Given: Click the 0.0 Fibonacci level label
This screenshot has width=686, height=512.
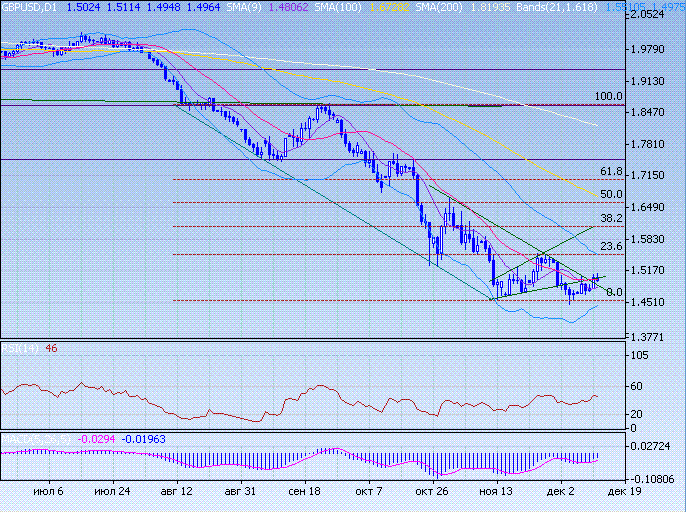Looking at the screenshot, I should tap(614, 293).
